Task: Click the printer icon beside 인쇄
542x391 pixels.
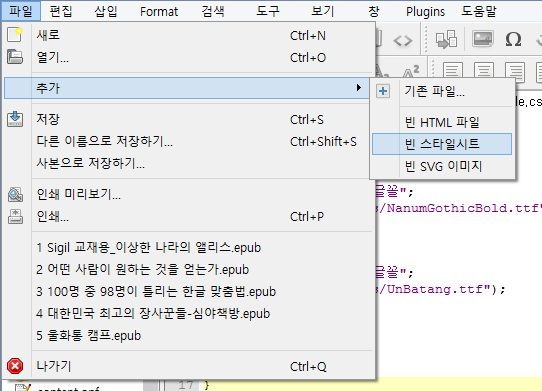Action: click(15, 217)
